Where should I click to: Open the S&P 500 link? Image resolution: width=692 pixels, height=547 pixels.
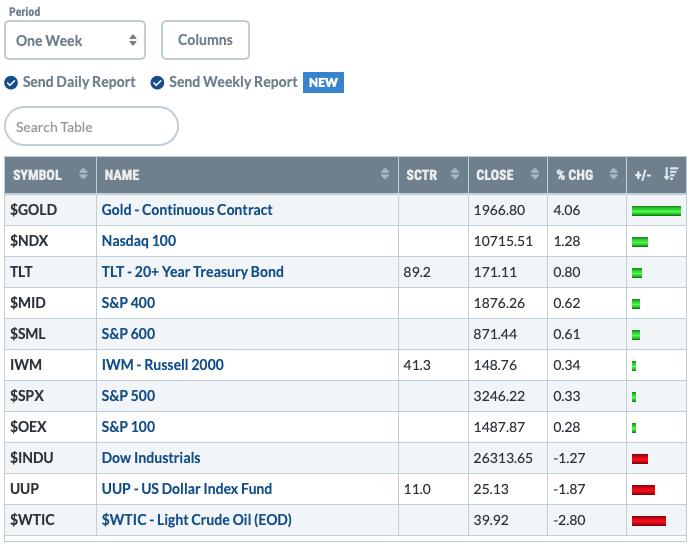click(x=128, y=396)
